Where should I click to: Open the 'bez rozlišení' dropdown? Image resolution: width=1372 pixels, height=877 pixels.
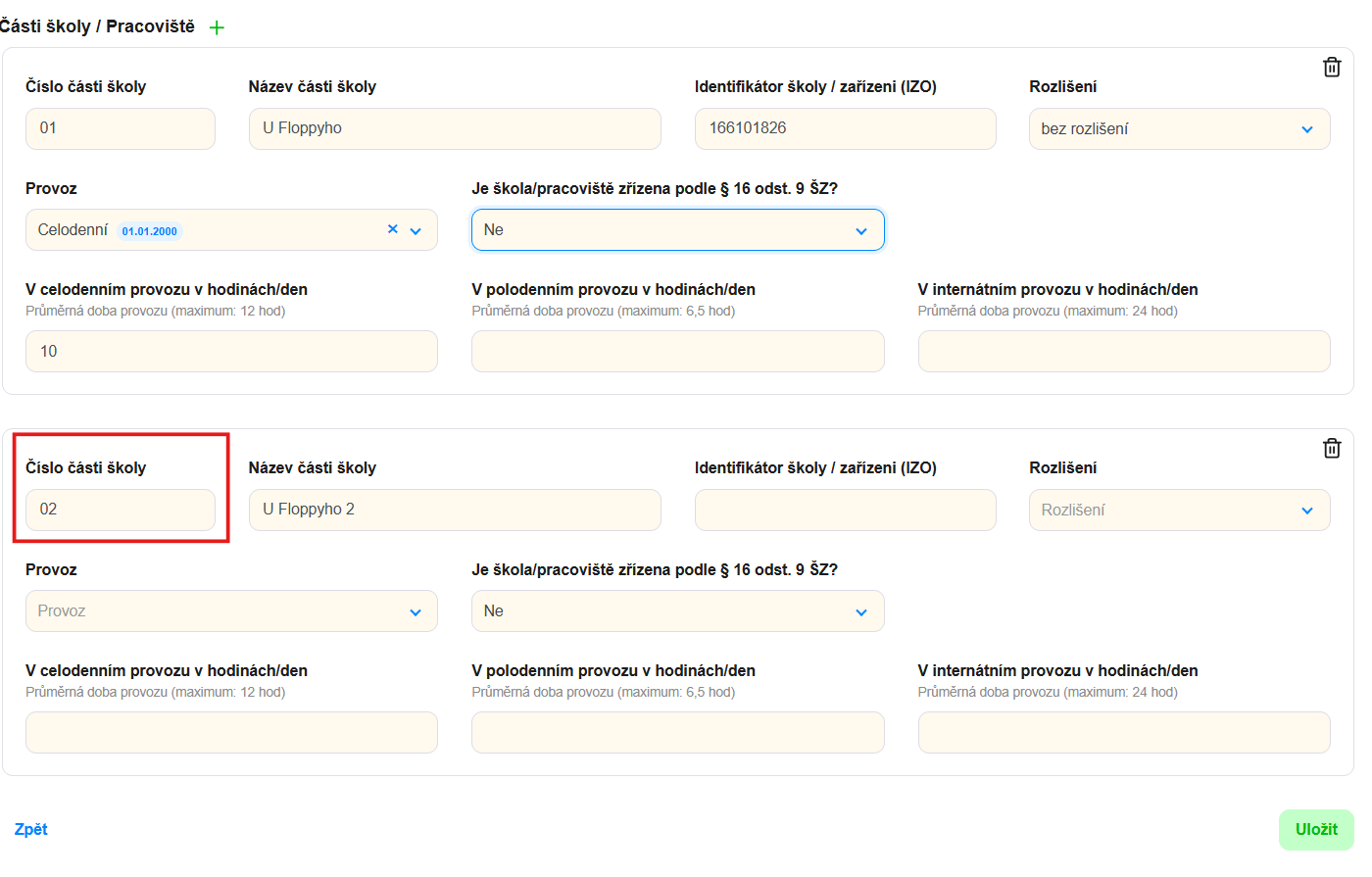pos(1179,129)
